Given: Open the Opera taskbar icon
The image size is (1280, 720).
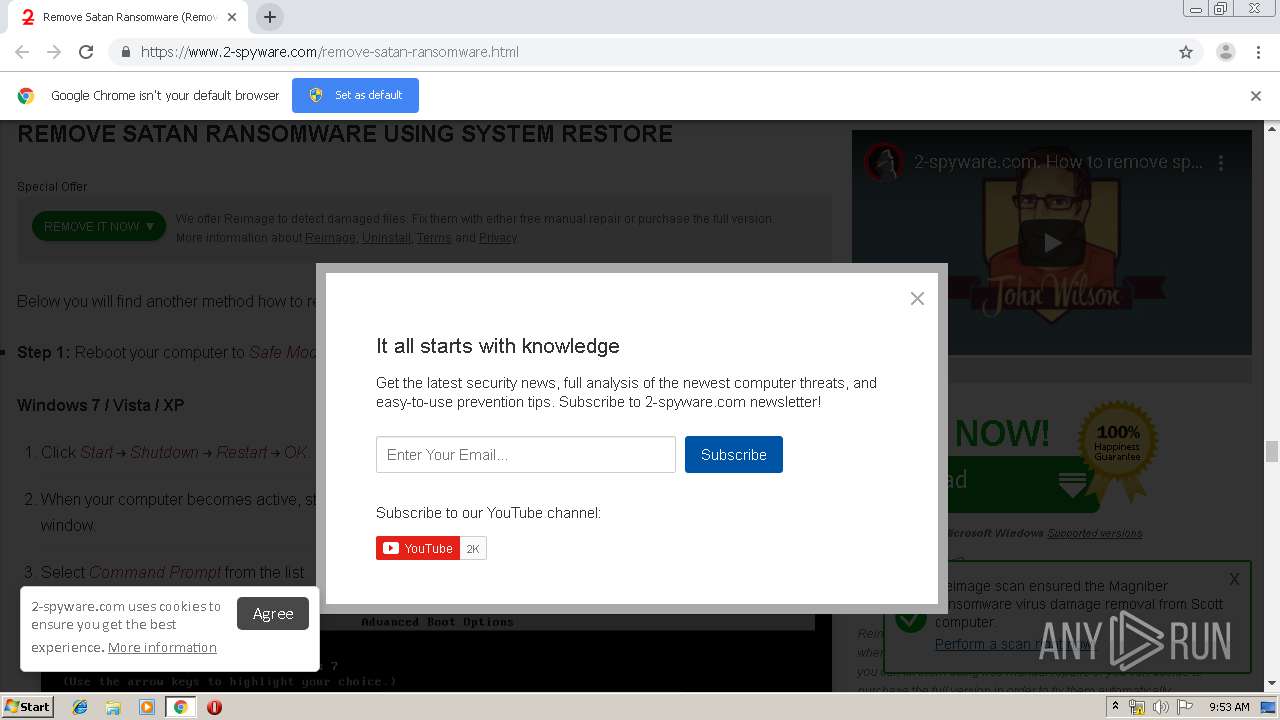Looking at the screenshot, I should [x=214, y=707].
